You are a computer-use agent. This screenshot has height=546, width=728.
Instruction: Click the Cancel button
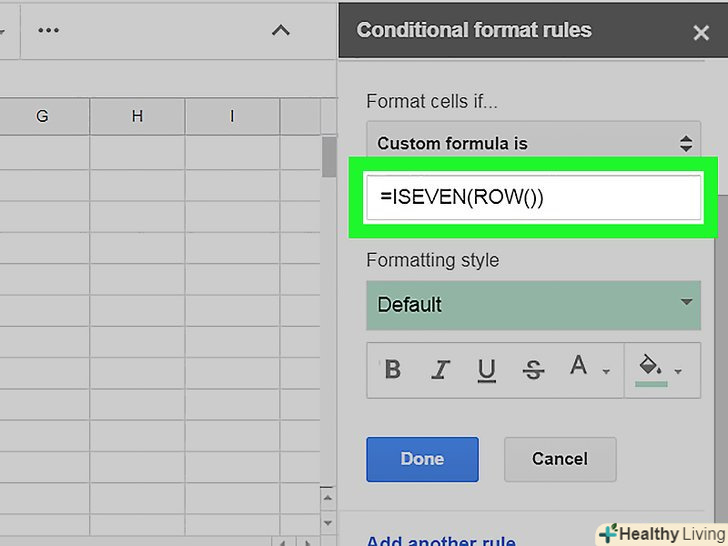pyautogui.click(x=560, y=459)
